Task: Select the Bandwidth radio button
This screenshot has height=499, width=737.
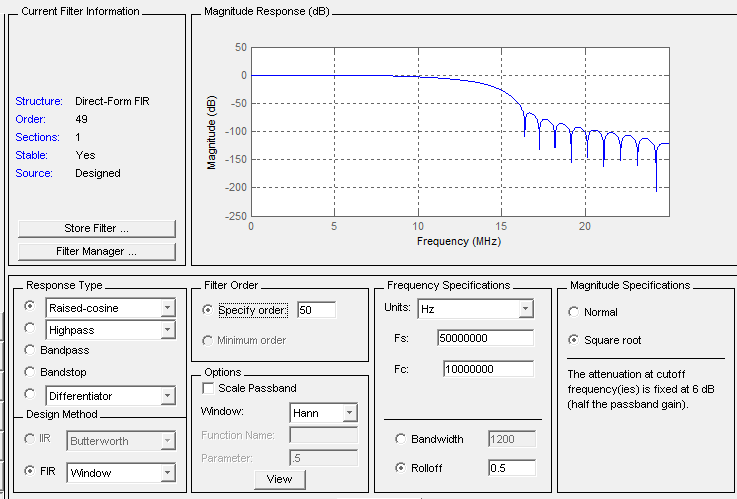Action: pyautogui.click(x=401, y=439)
